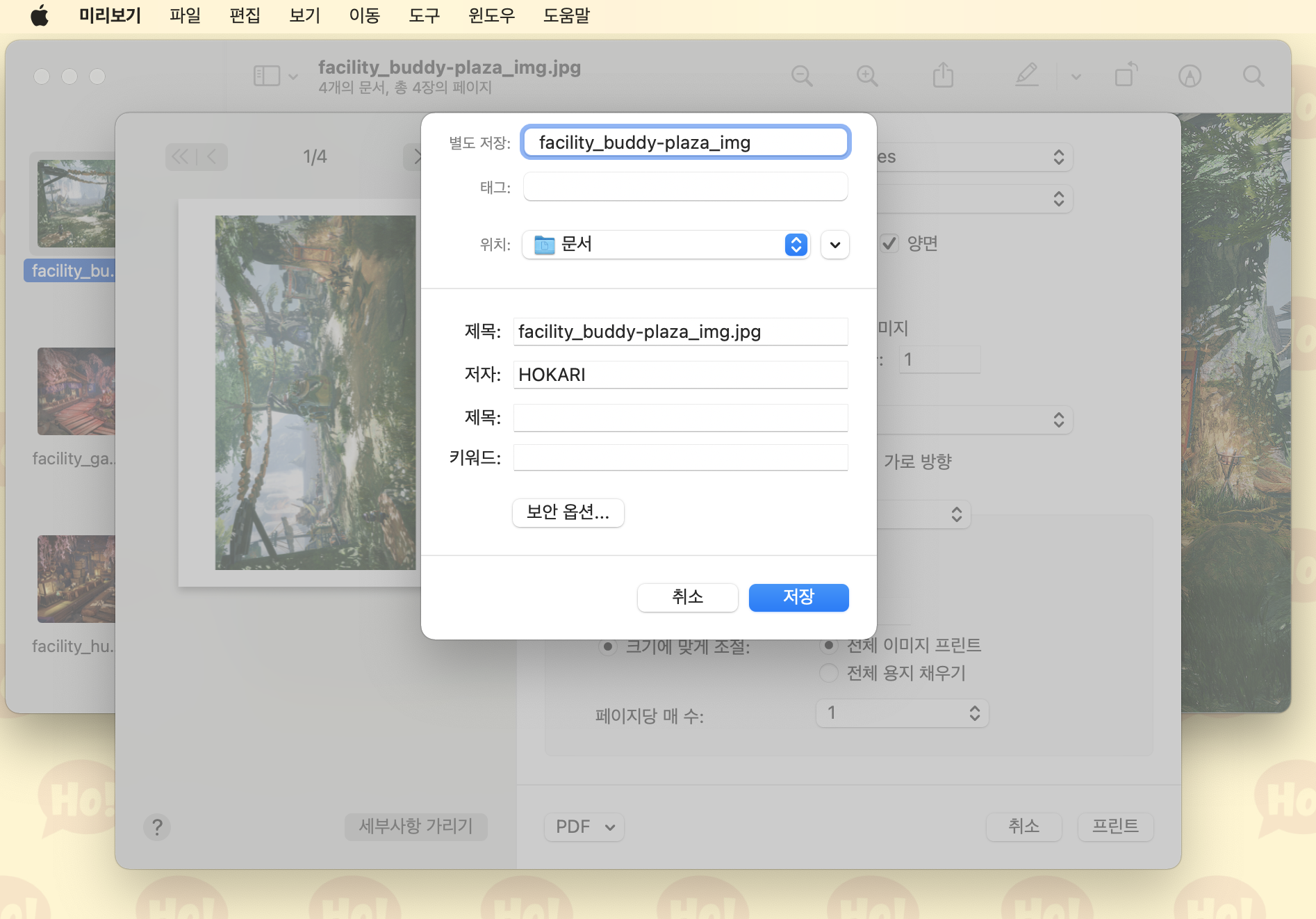Go to first page with double-arrow button

pos(181,157)
